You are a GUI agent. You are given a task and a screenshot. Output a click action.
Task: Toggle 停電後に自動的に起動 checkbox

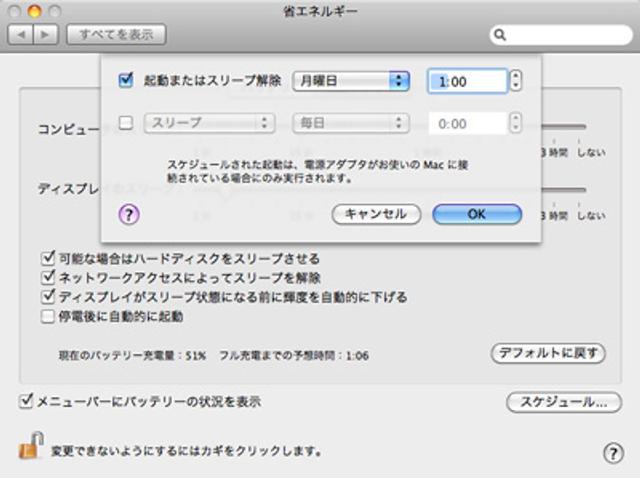click(47, 316)
